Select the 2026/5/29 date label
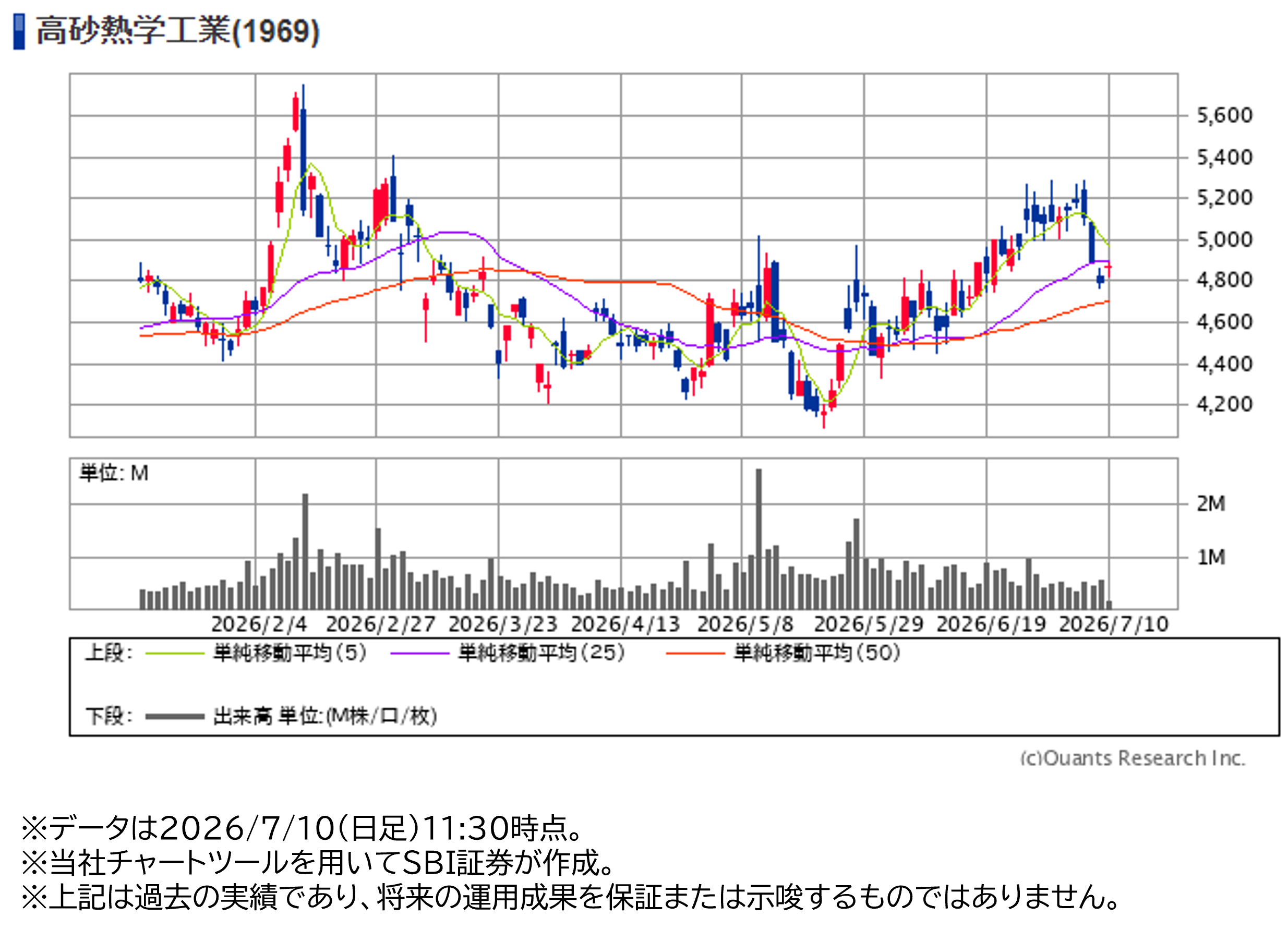The height and width of the screenshot is (929, 1288). [x=869, y=624]
